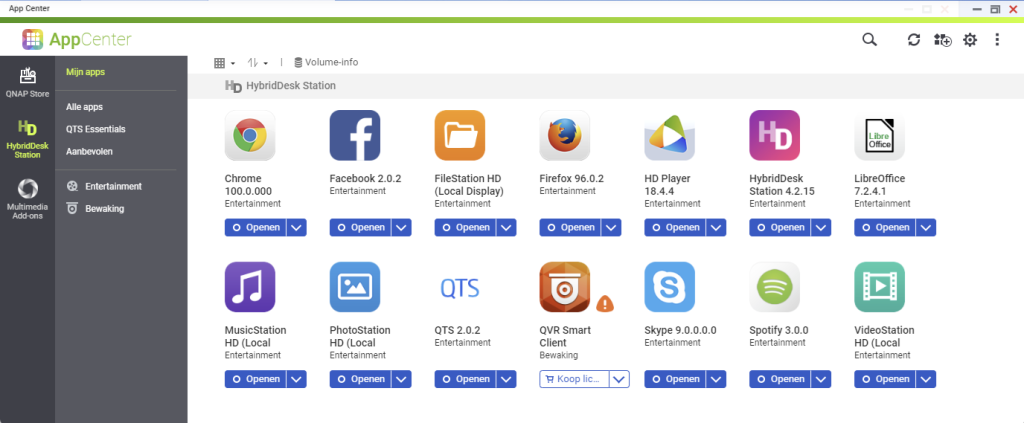Open the sort order dropdown
1024x423 pixels.
tap(258, 63)
